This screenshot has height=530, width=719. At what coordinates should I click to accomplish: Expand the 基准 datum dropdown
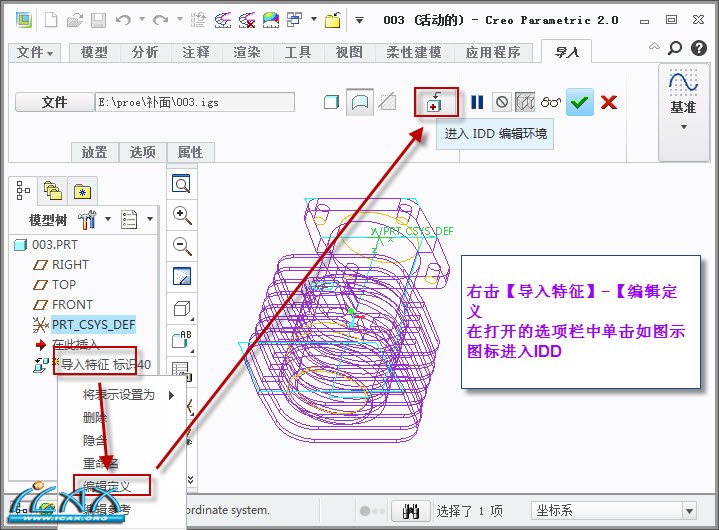[684, 127]
